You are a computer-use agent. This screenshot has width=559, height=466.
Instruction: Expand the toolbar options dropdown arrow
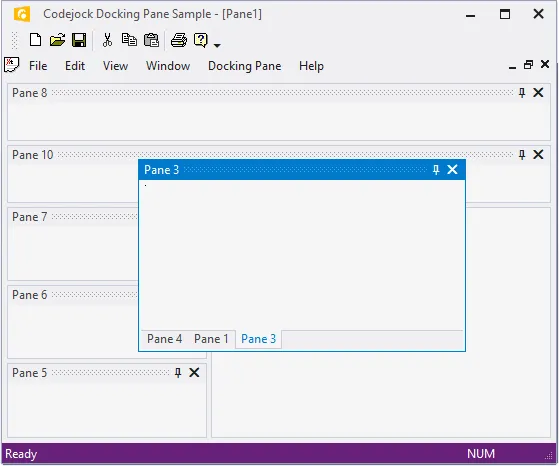tap(217, 45)
